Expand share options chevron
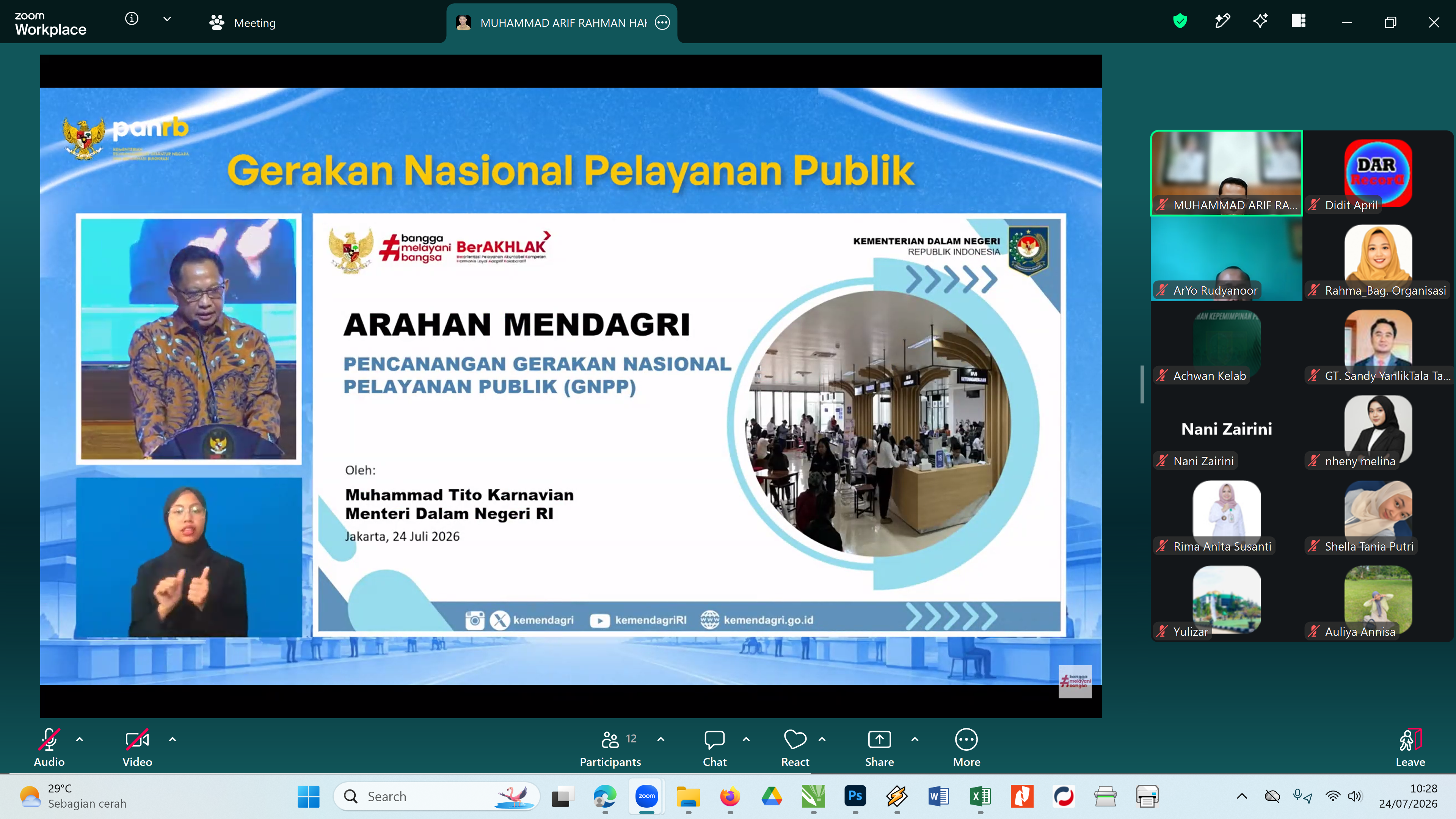This screenshot has width=1456, height=819. tap(915, 739)
